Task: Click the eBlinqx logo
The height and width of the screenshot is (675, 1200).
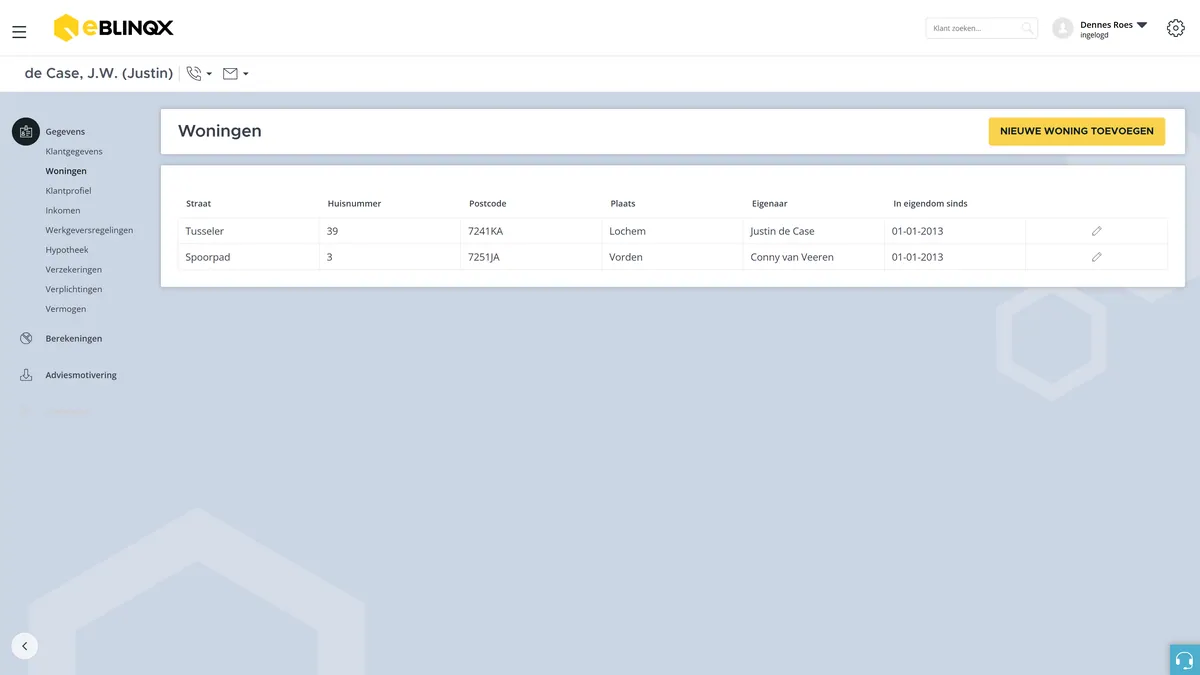Action: pos(113,28)
